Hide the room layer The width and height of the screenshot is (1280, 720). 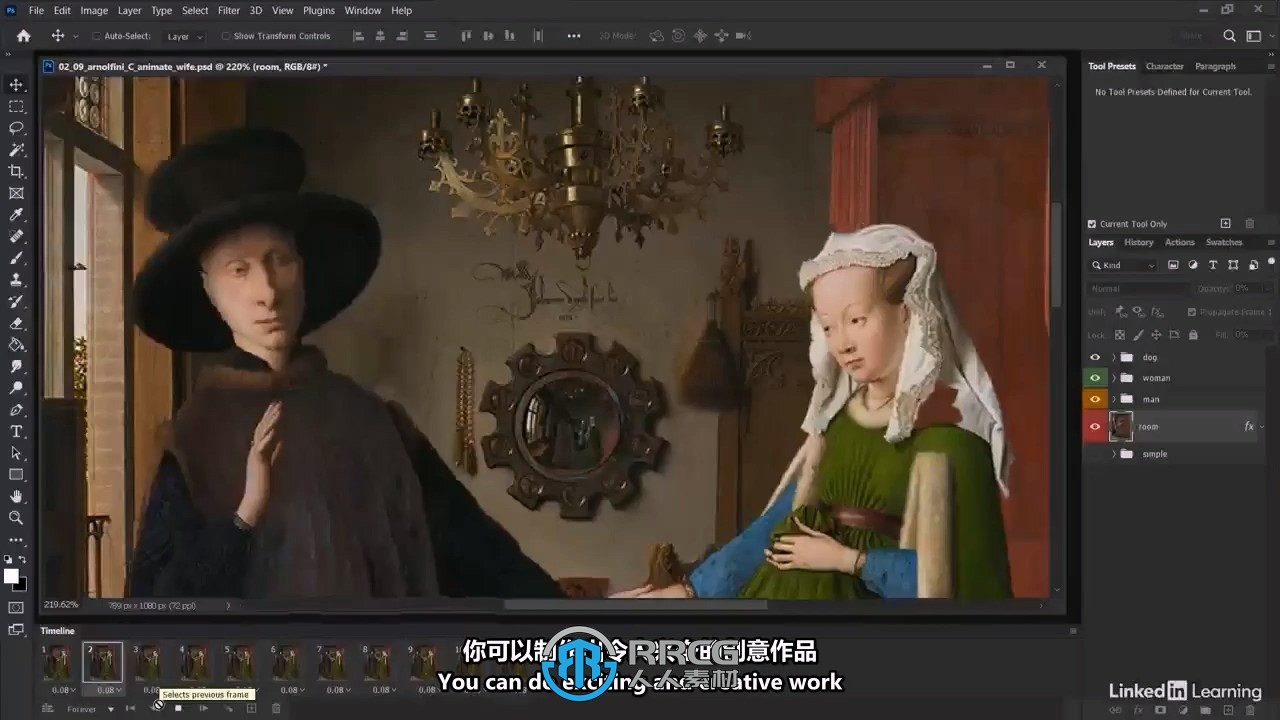click(1095, 427)
